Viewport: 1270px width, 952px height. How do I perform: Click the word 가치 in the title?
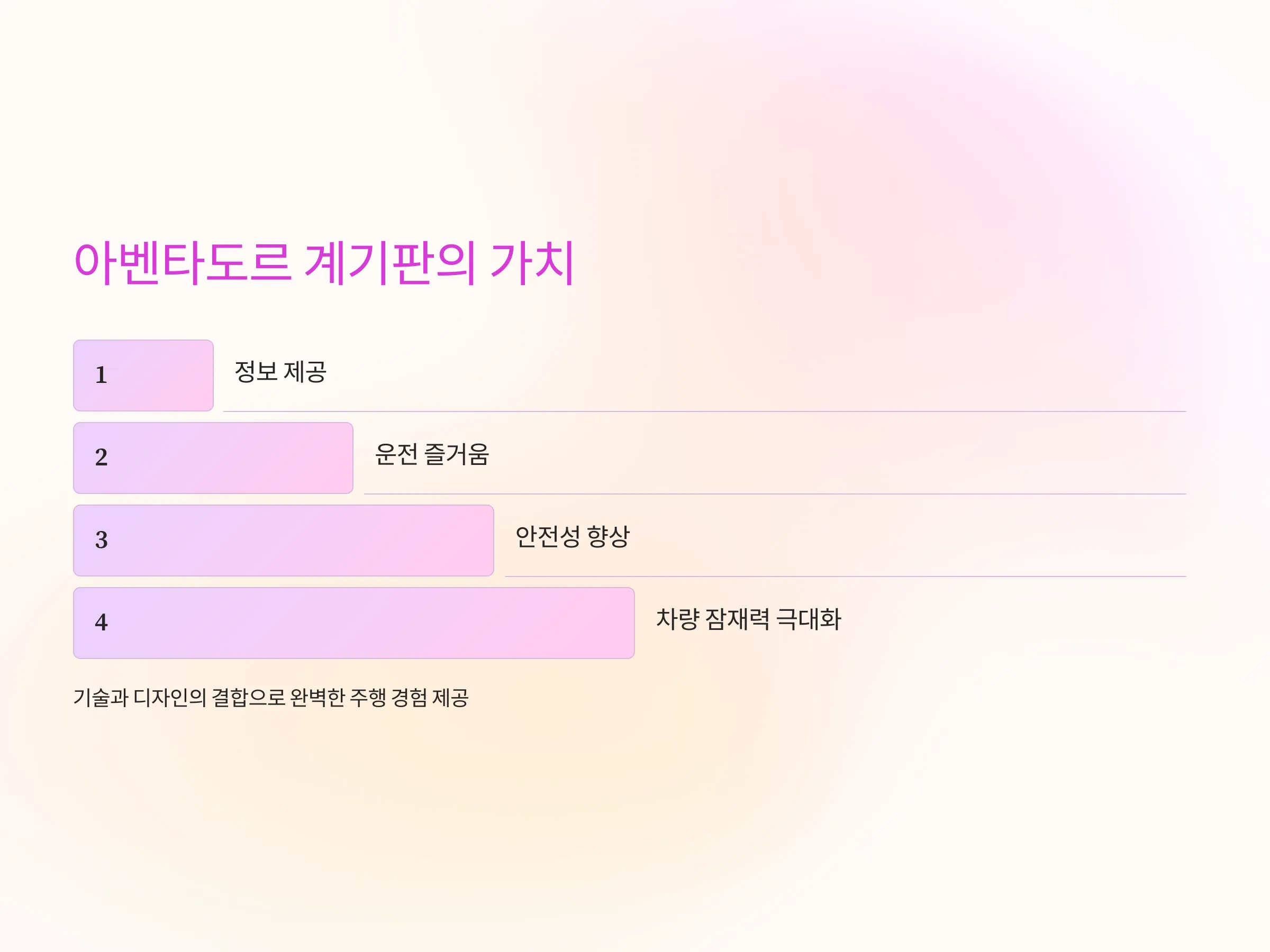click(532, 263)
